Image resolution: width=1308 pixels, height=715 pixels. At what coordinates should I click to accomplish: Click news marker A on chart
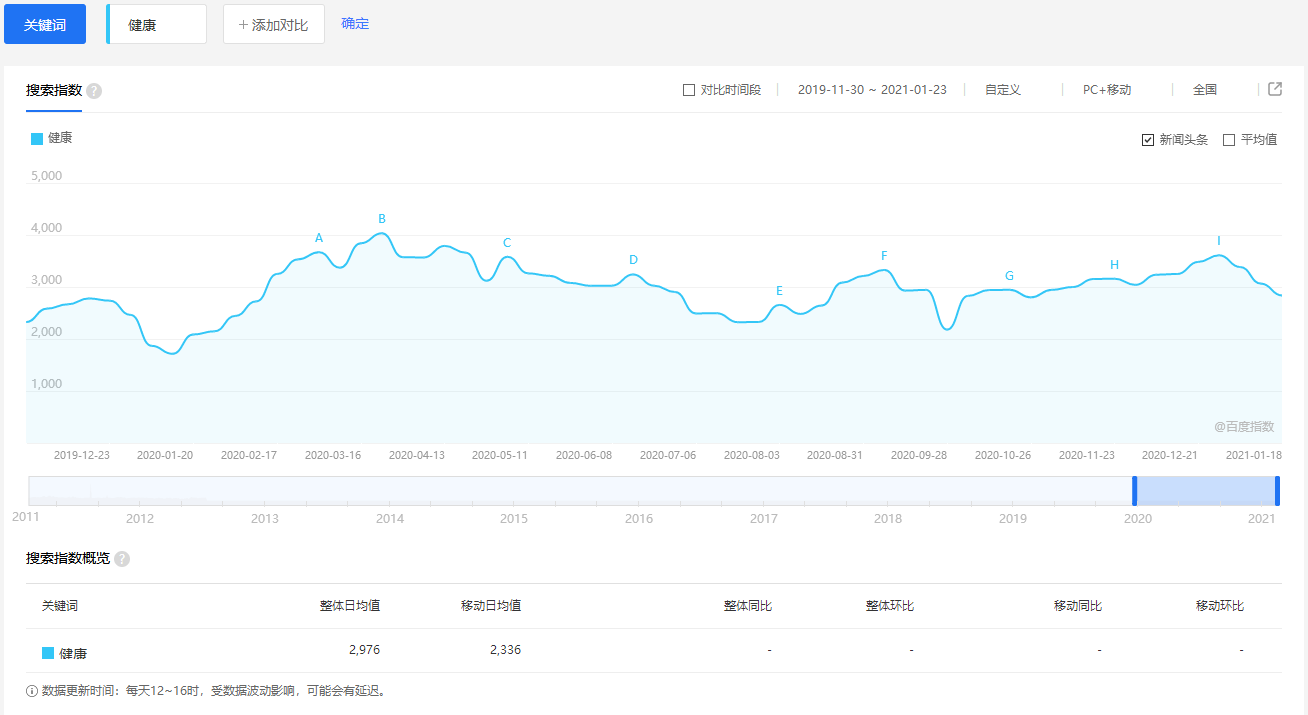pyautogui.click(x=319, y=238)
